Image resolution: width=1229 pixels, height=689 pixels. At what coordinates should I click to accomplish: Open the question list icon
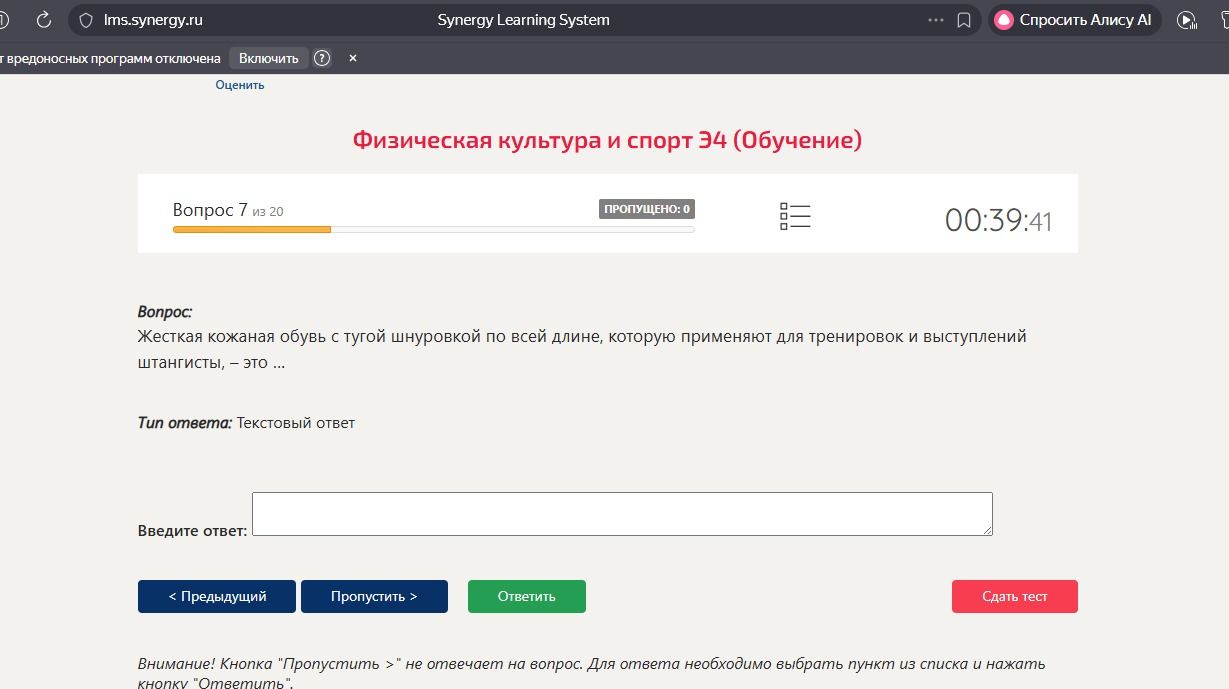(x=795, y=216)
